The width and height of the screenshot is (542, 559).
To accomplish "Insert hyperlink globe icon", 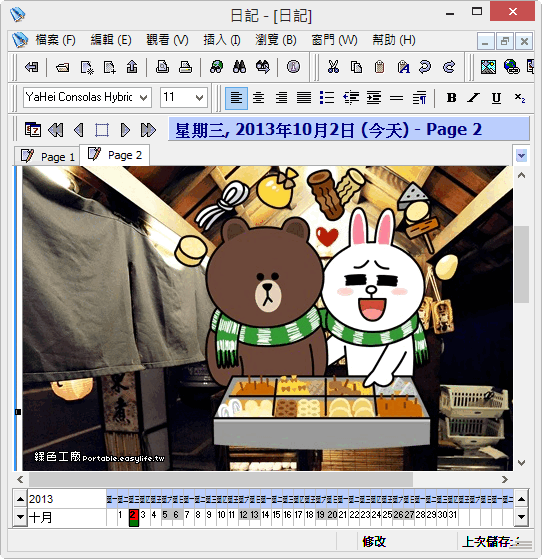I will [x=511, y=67].
